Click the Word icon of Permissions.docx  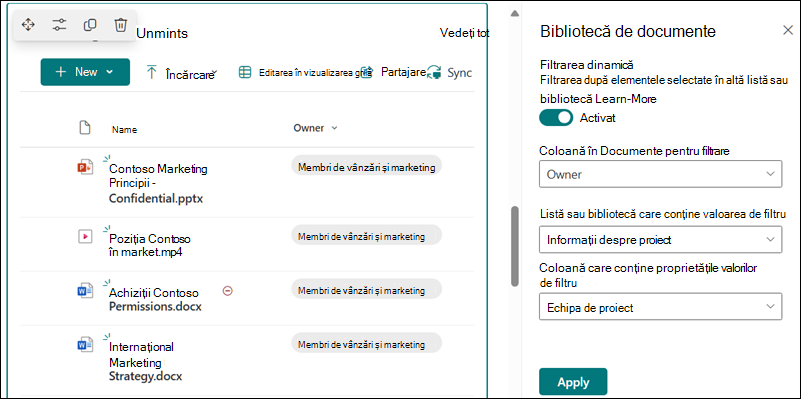click(x=85, y=291)
